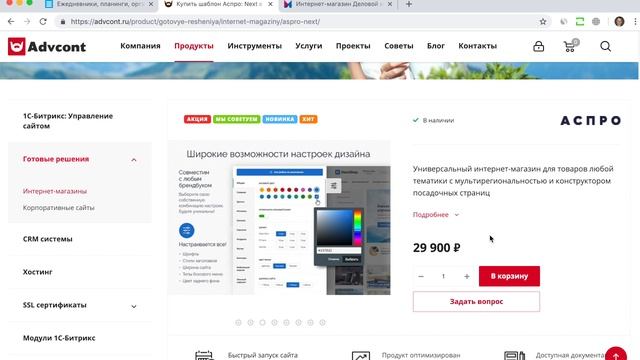Select the seventh slider pagination dot

tap(310, 322)
